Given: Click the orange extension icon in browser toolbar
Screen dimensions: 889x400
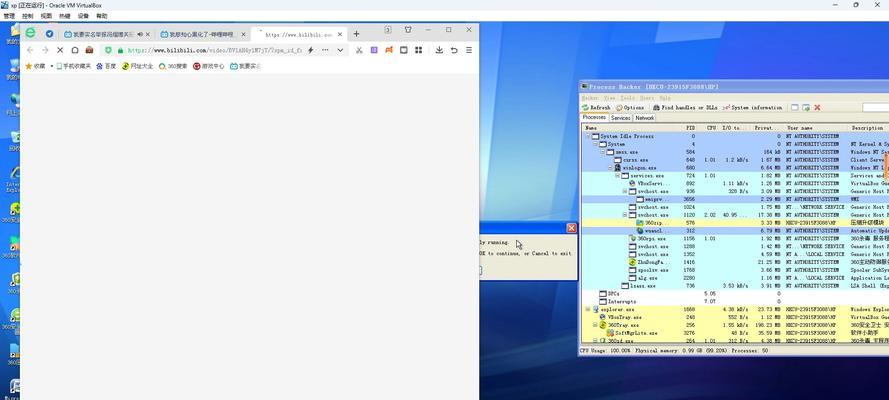Looking at the screenshot, I should coord(389,50).
